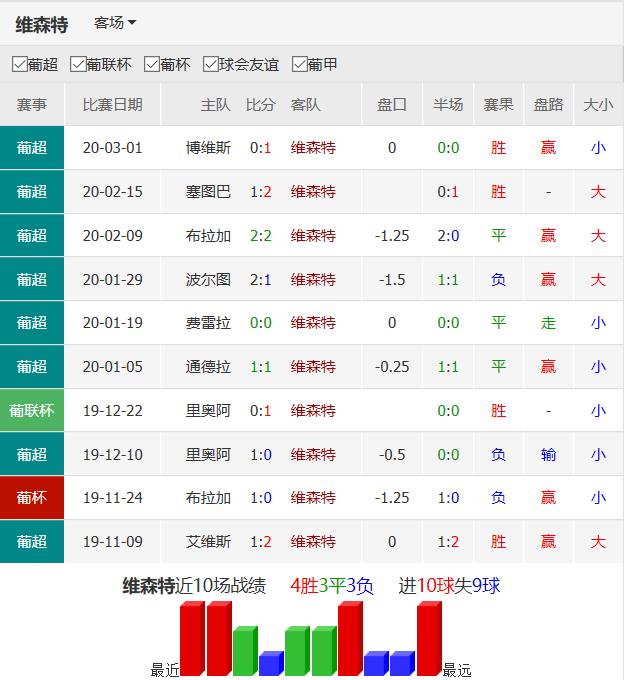
Task: Click the 大小 column header
Action: (x=598, y=105)
